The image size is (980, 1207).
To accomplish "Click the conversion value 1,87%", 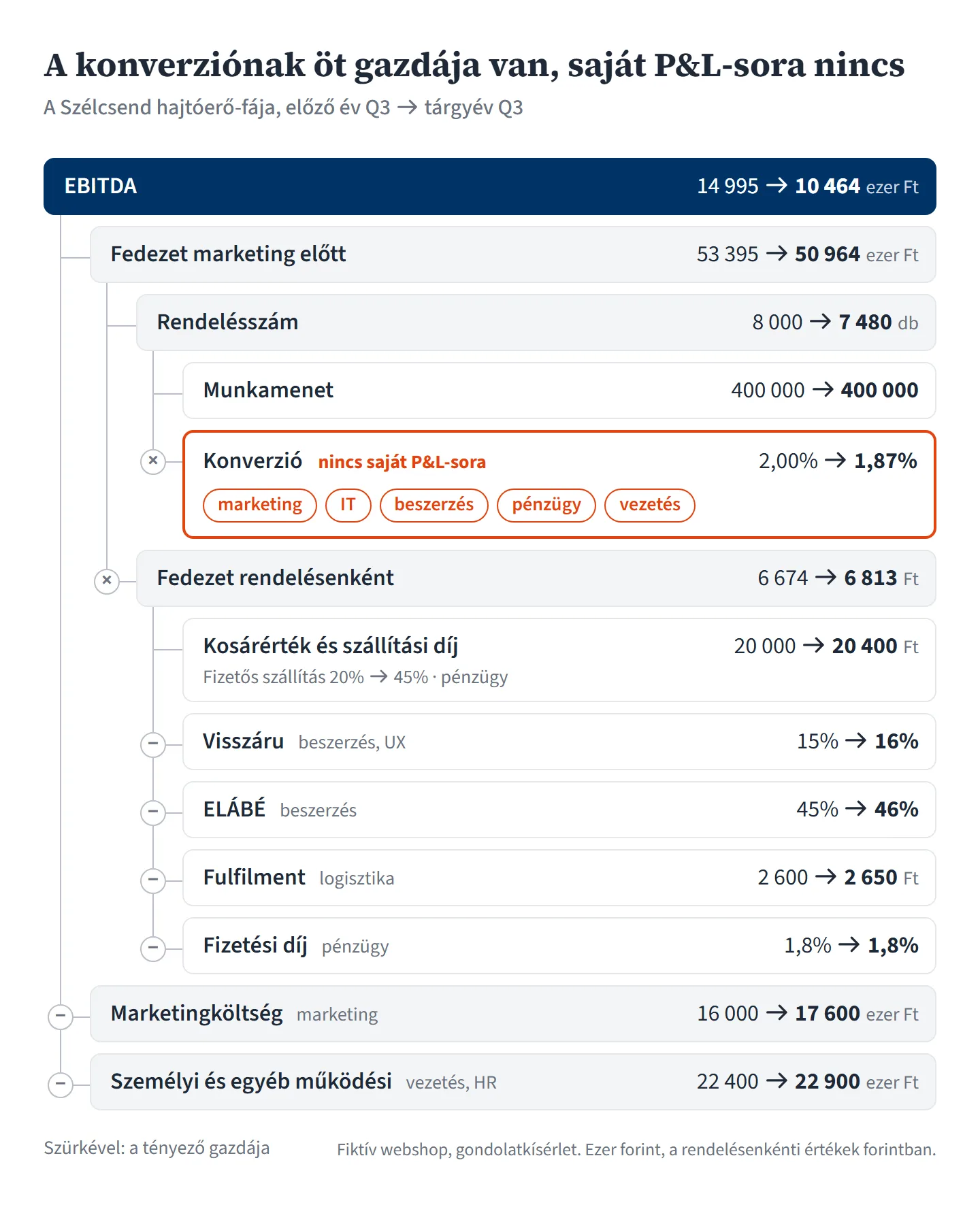I will tap(885, 461).
